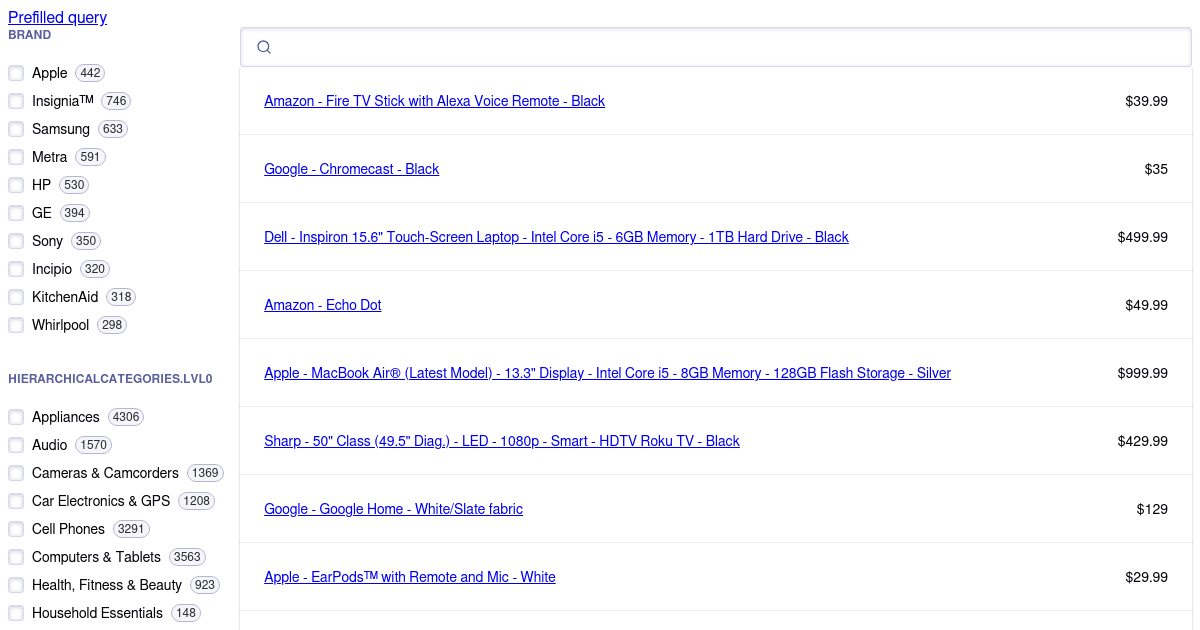Tick the KitchenAid brand checkbox
Image resolution: width=1200 pixels, height=630 pixels.
pos(16,297)
